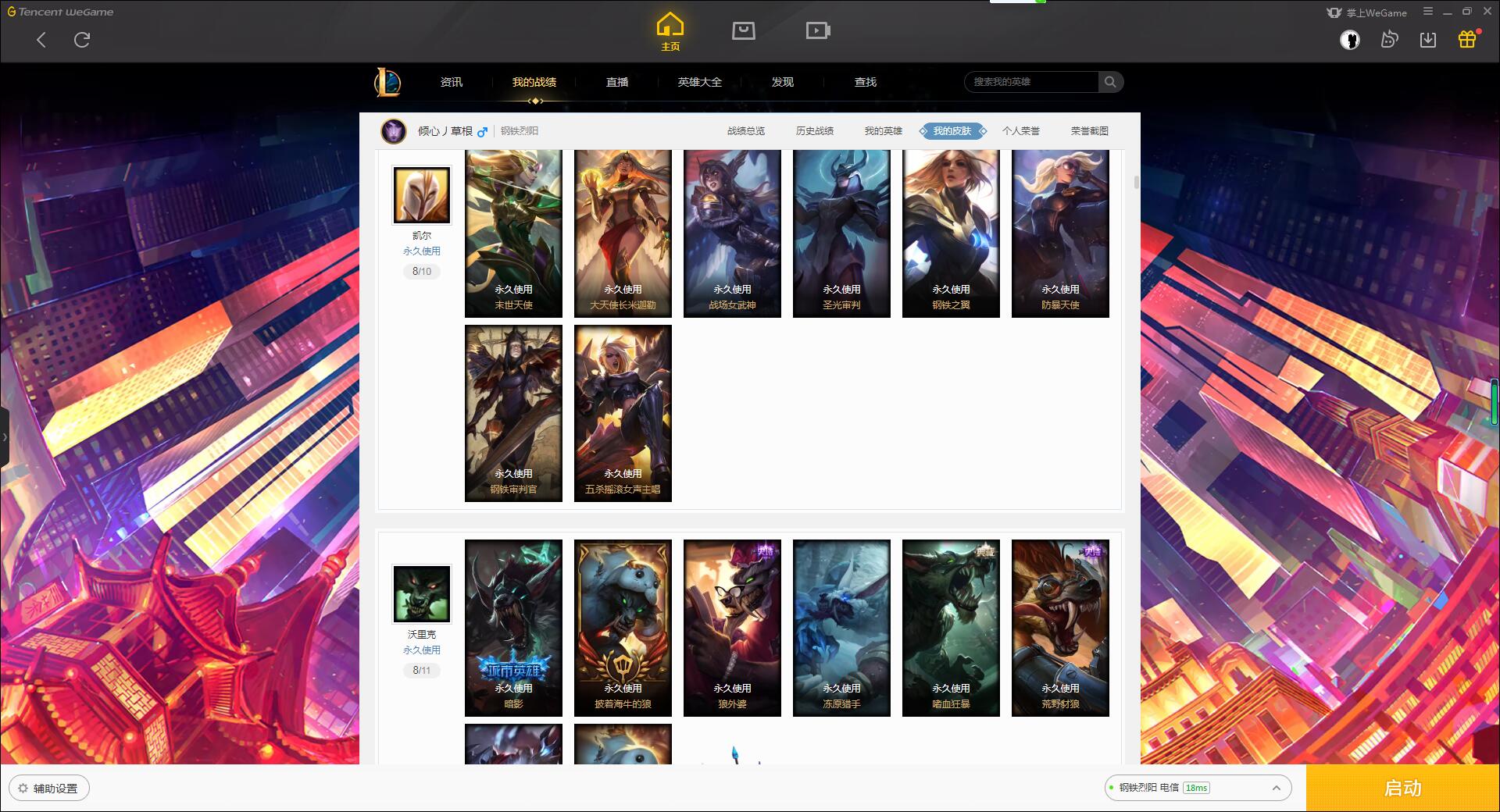Open the 发现 menu
This screenshot has height=812, width=1500.
pyautogui.click(x=782, y=82)
